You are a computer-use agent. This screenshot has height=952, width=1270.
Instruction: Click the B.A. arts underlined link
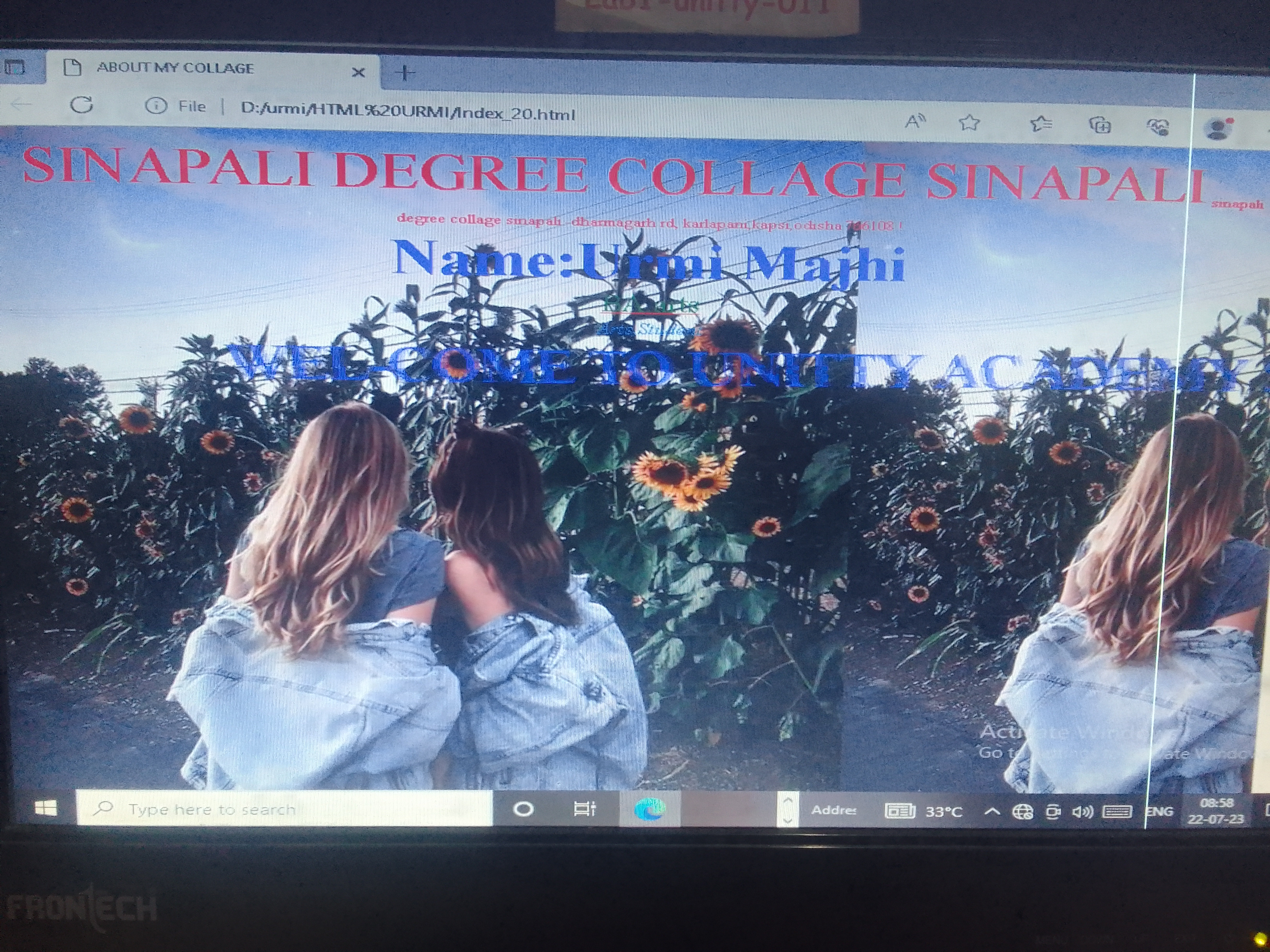point(651,306)
